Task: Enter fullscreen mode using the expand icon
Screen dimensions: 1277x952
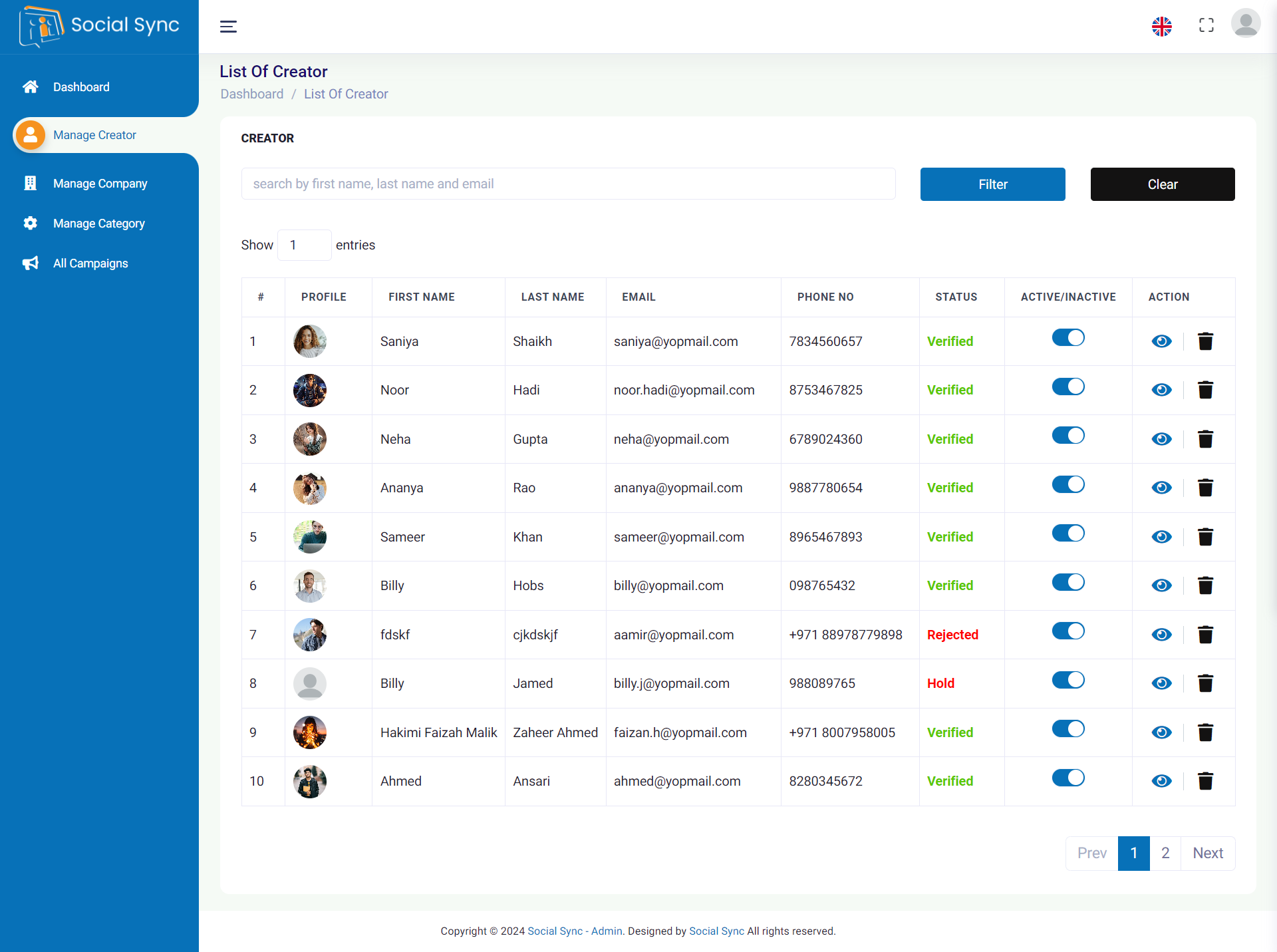Action: [1206, 25]
